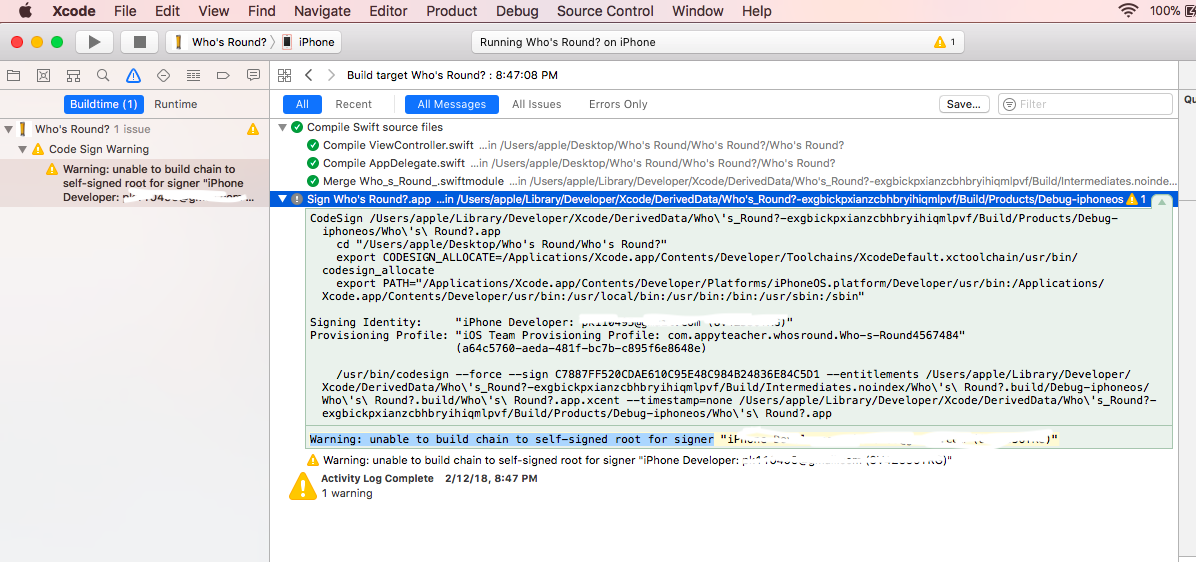Click Build target Who's Round? breadcrumb
This screenshot has height=562, width=1196.
click(x=452, y=75)
